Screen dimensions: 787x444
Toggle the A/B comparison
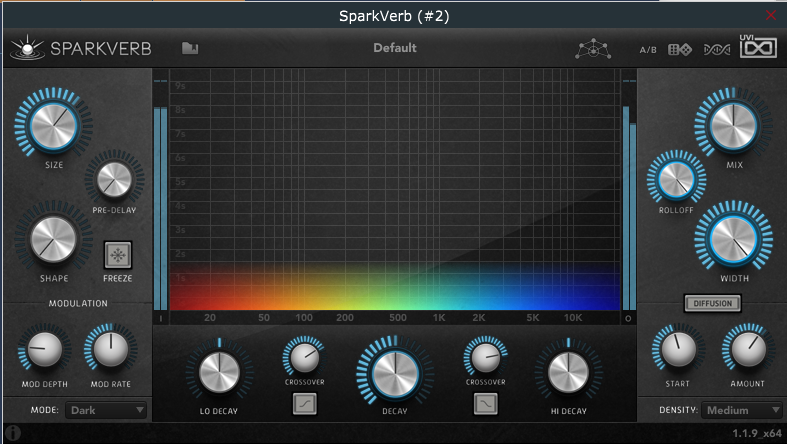(648, 50)
